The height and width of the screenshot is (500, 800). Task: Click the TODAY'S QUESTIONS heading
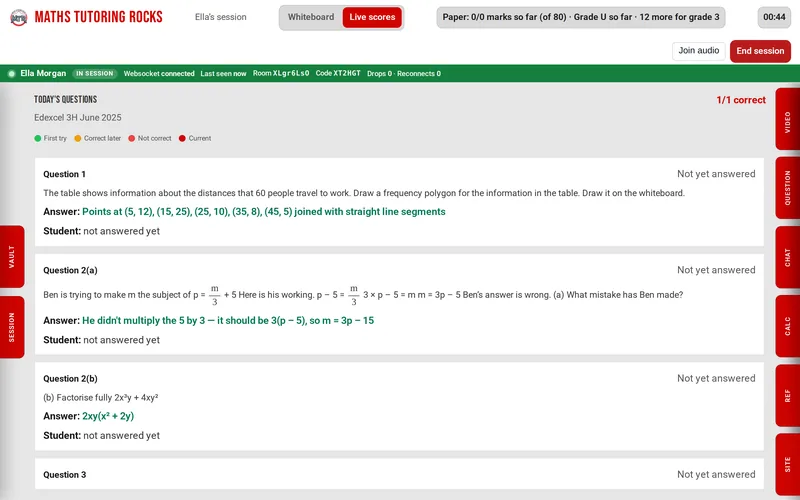(x=65, y=99)
